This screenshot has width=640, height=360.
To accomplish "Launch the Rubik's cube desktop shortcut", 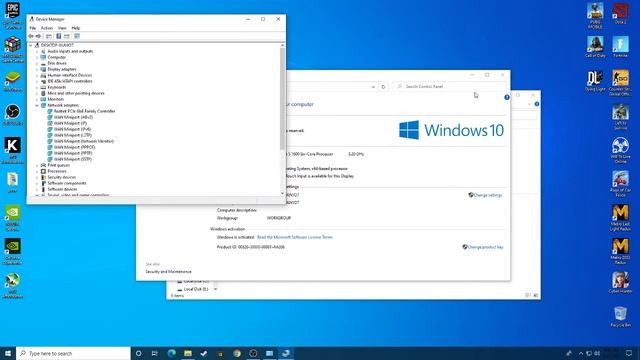I will tap(13, 49).
